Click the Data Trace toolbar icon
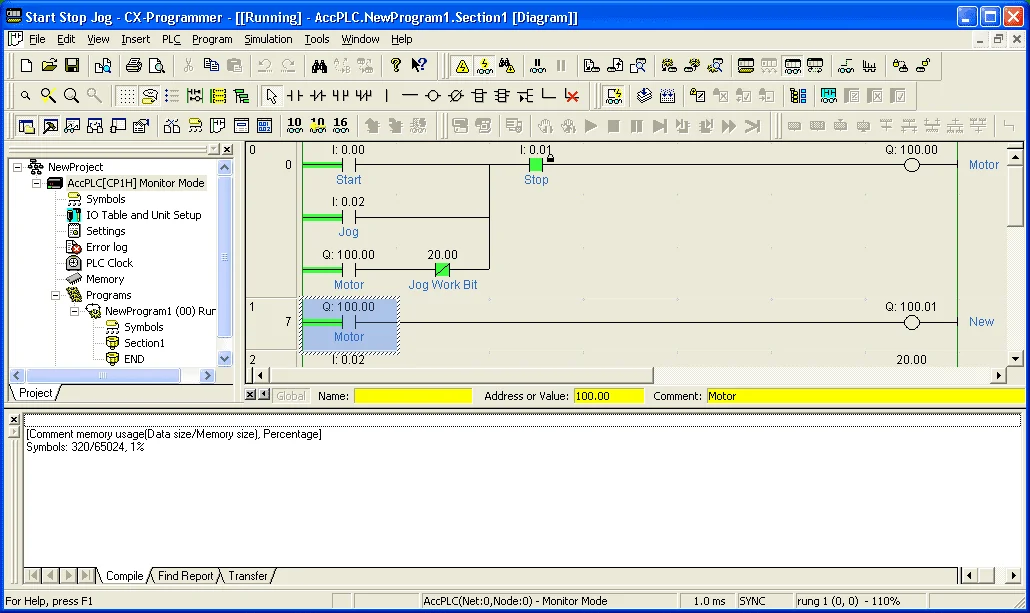Image resolution: width=1030 pixels, height=613 pixels. point(869,66)
